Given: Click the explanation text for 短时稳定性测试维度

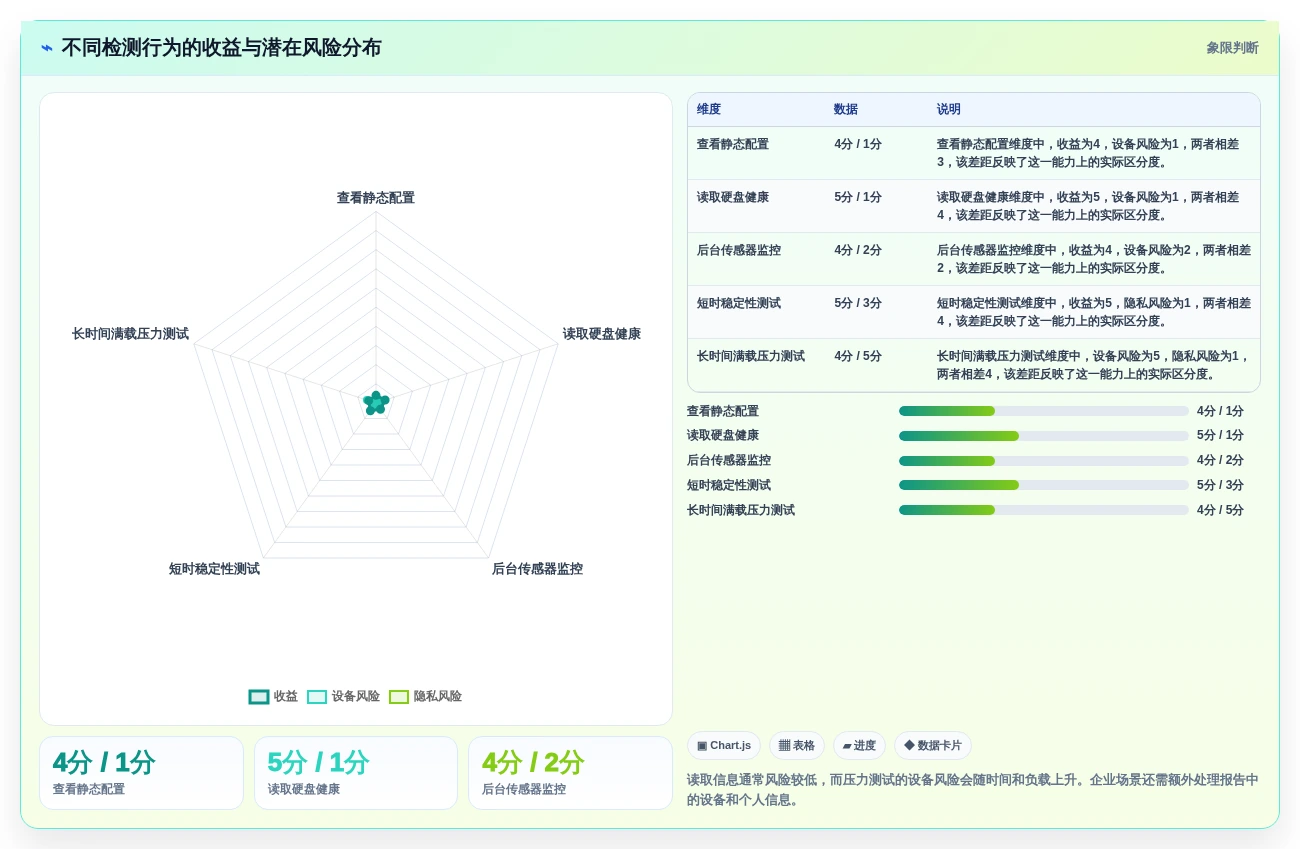Looking at the screenshot, I should pyautogui.click(x=1094, y=312).
